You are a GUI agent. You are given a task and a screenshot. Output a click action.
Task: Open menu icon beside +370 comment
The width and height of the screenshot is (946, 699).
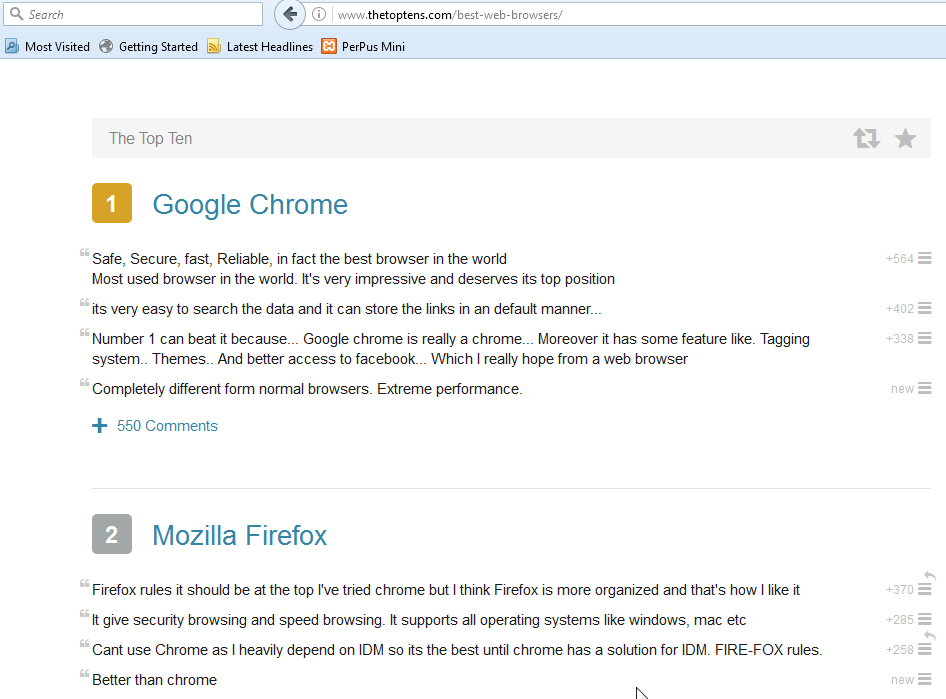pyautogui.click(x=924, y=590)
